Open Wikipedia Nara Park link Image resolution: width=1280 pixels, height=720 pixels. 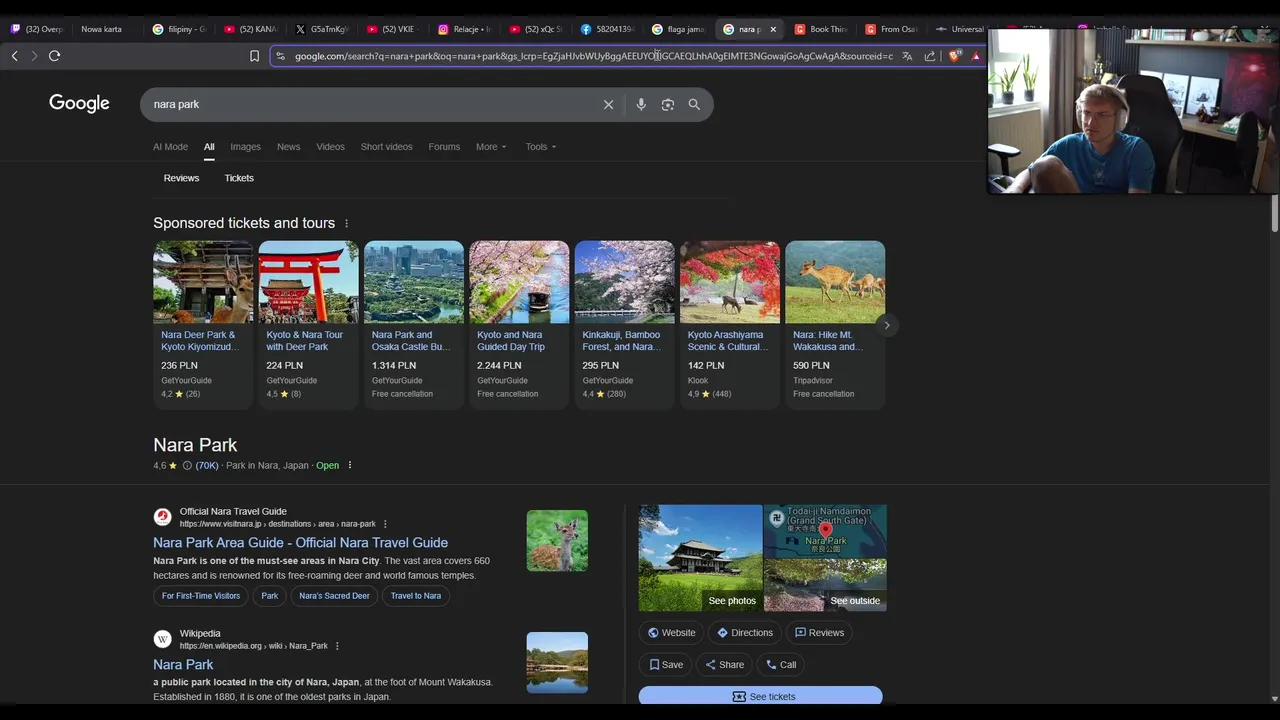[x=183, y=664]
